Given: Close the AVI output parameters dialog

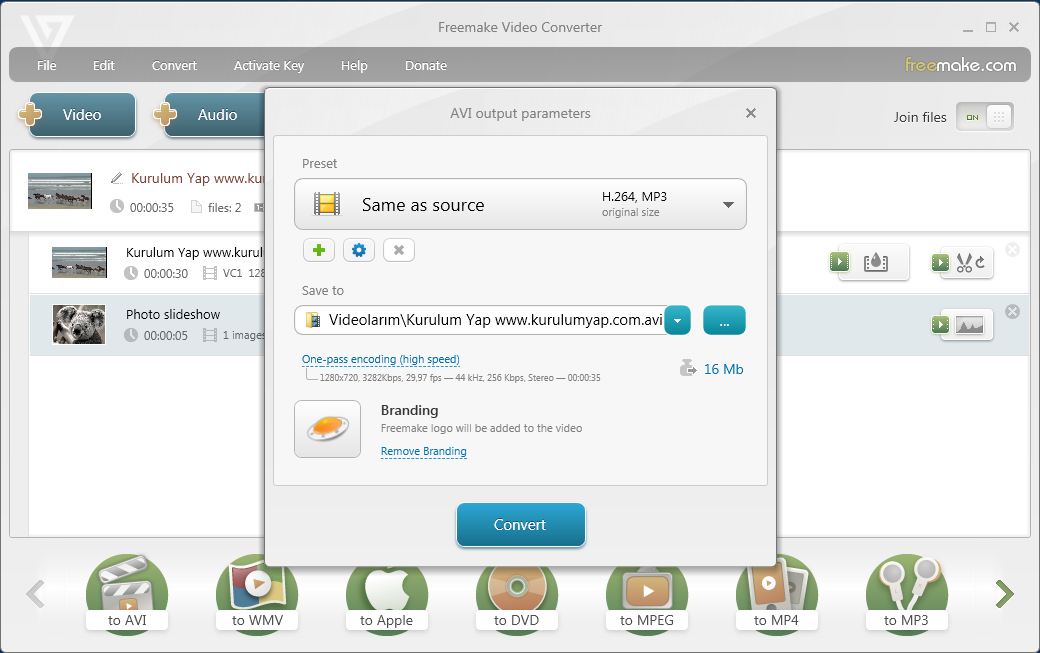Looking at the screenshot, I should coord(751,113).
